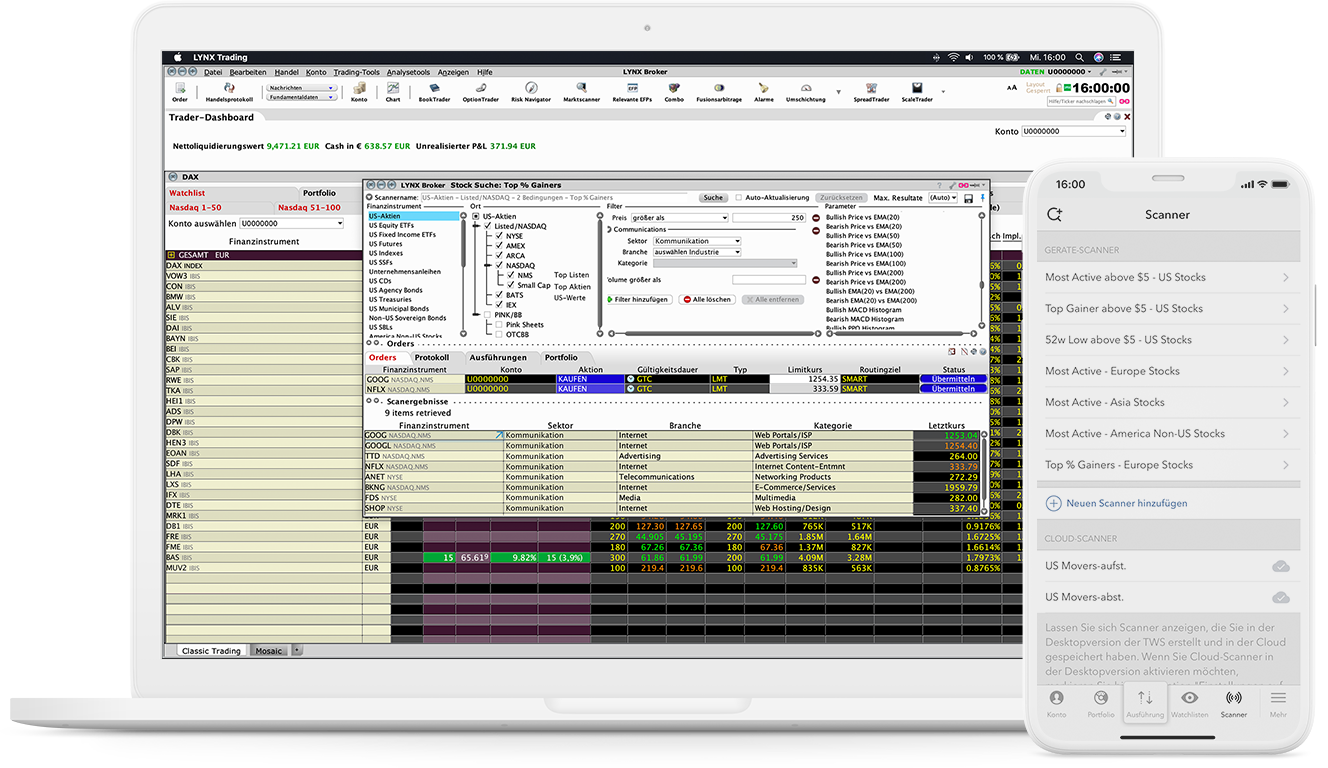
Task: Open the Marktscanner tool
Action: coord(581,92)
